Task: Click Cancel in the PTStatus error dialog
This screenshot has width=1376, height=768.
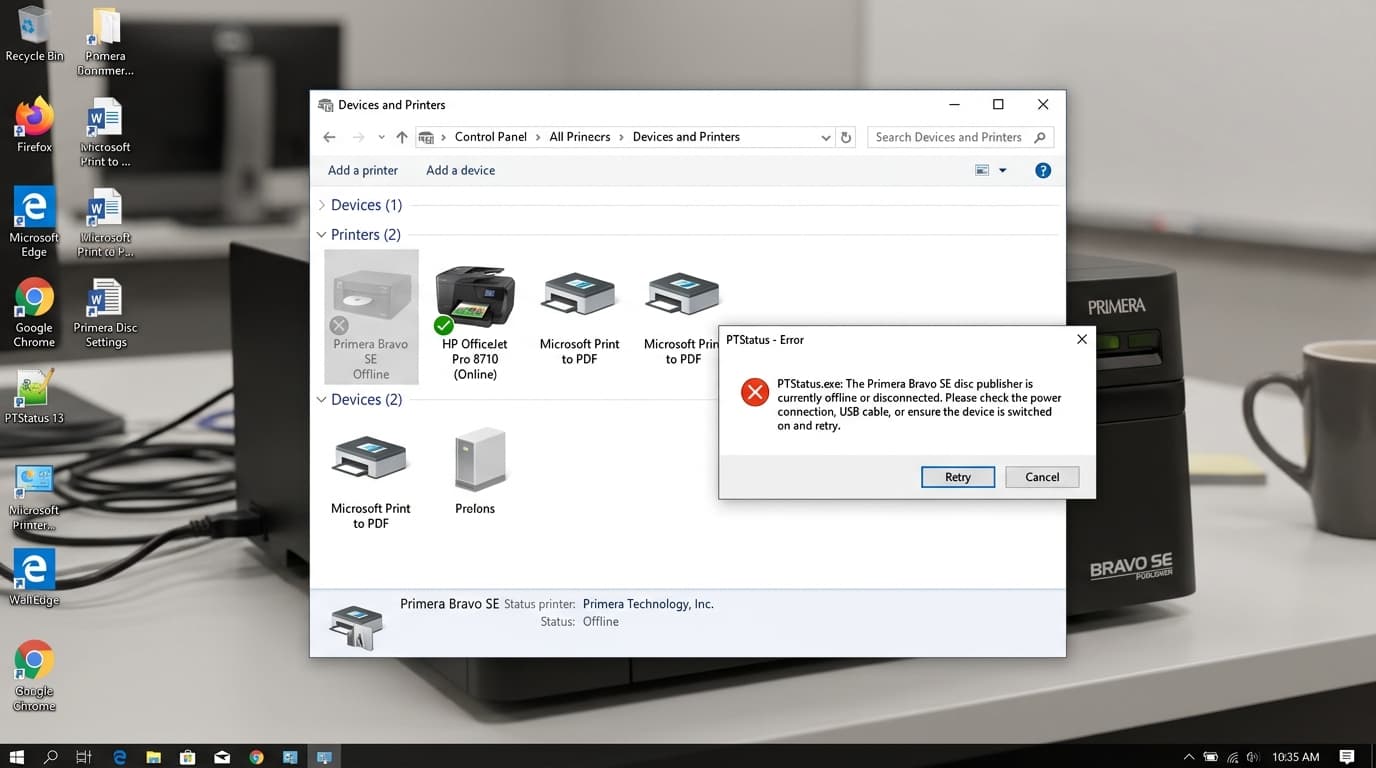Action: click(1042, 477)
